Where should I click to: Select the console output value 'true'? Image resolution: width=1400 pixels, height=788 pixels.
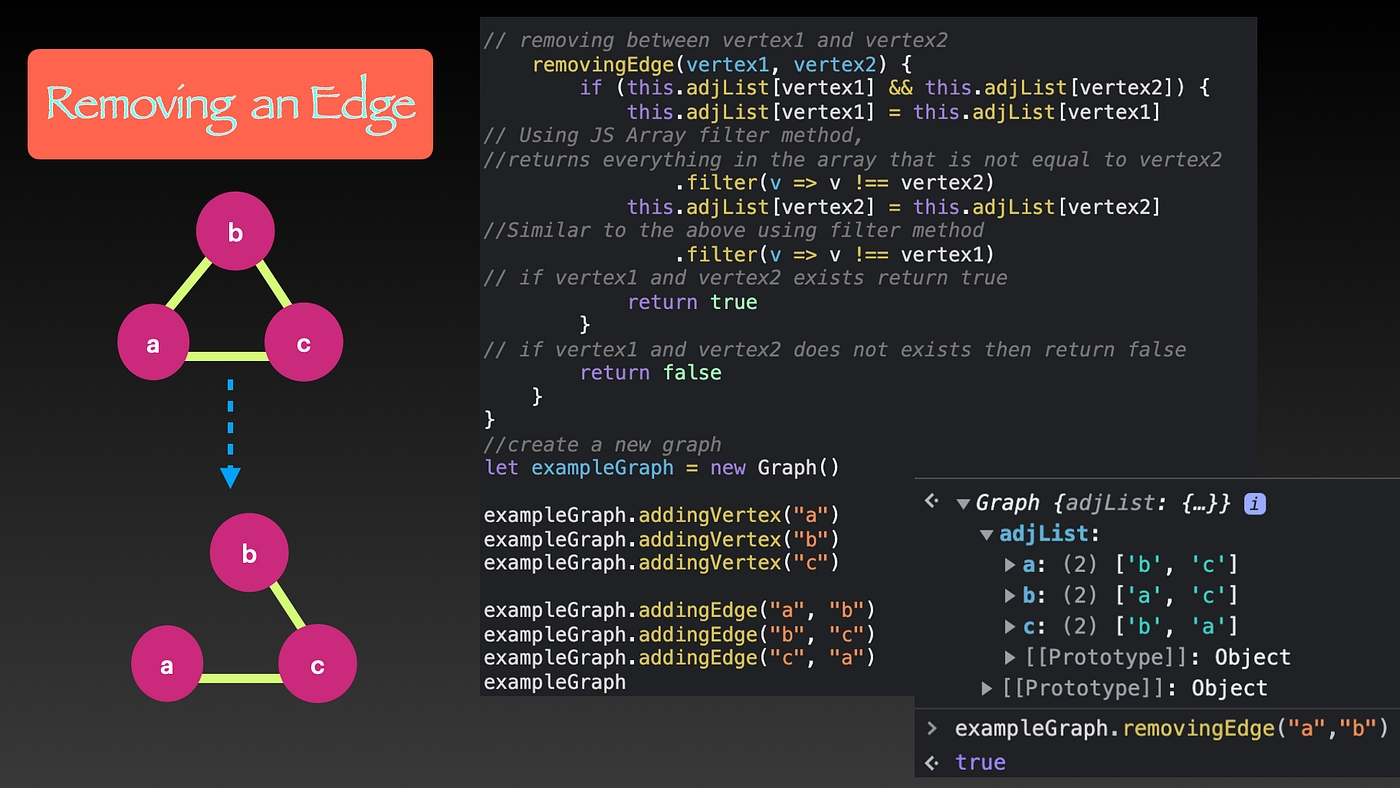coord(980,762)
